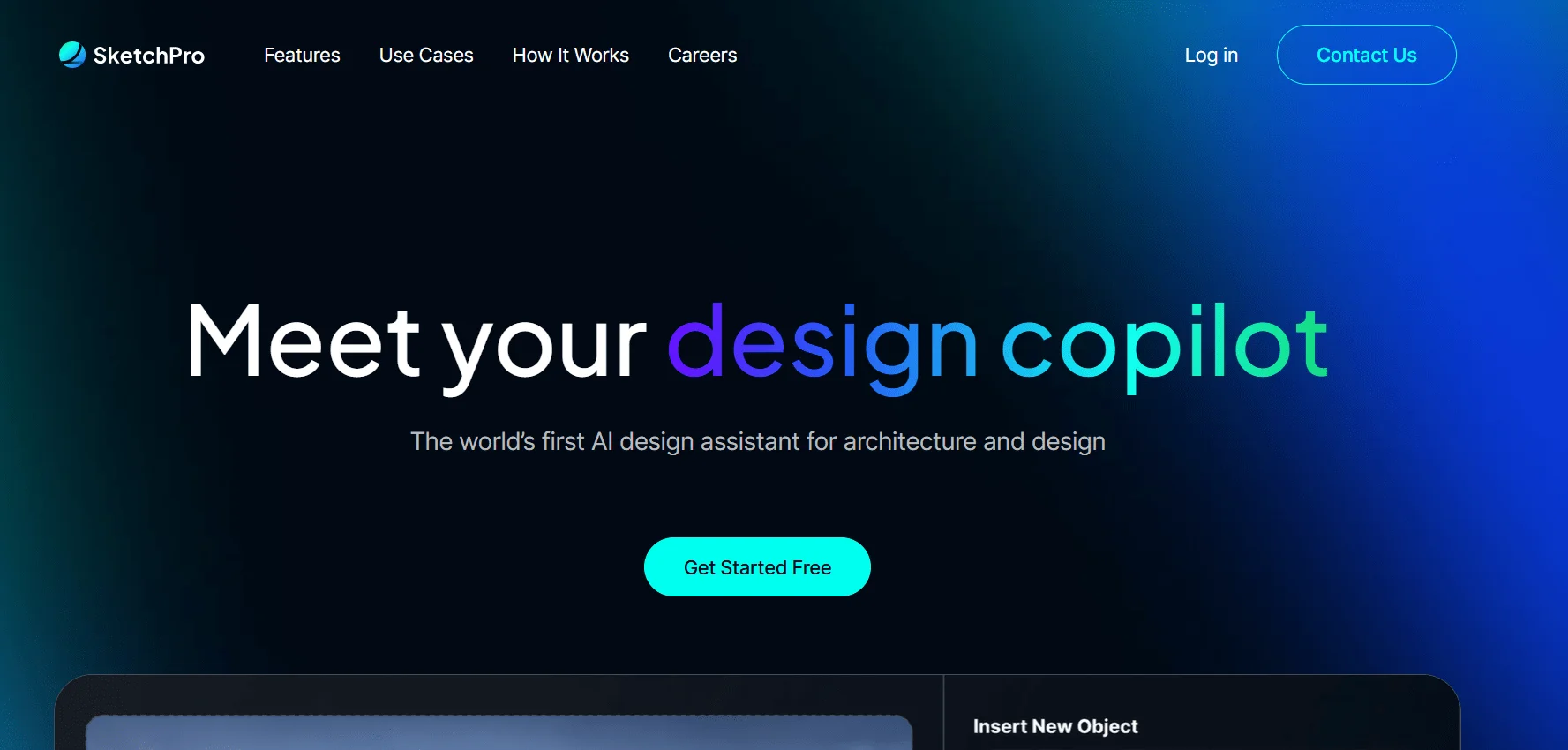The image size is (1568, 750).
Task: Click the white "Meet your" headline text
Action: [416, 344]
